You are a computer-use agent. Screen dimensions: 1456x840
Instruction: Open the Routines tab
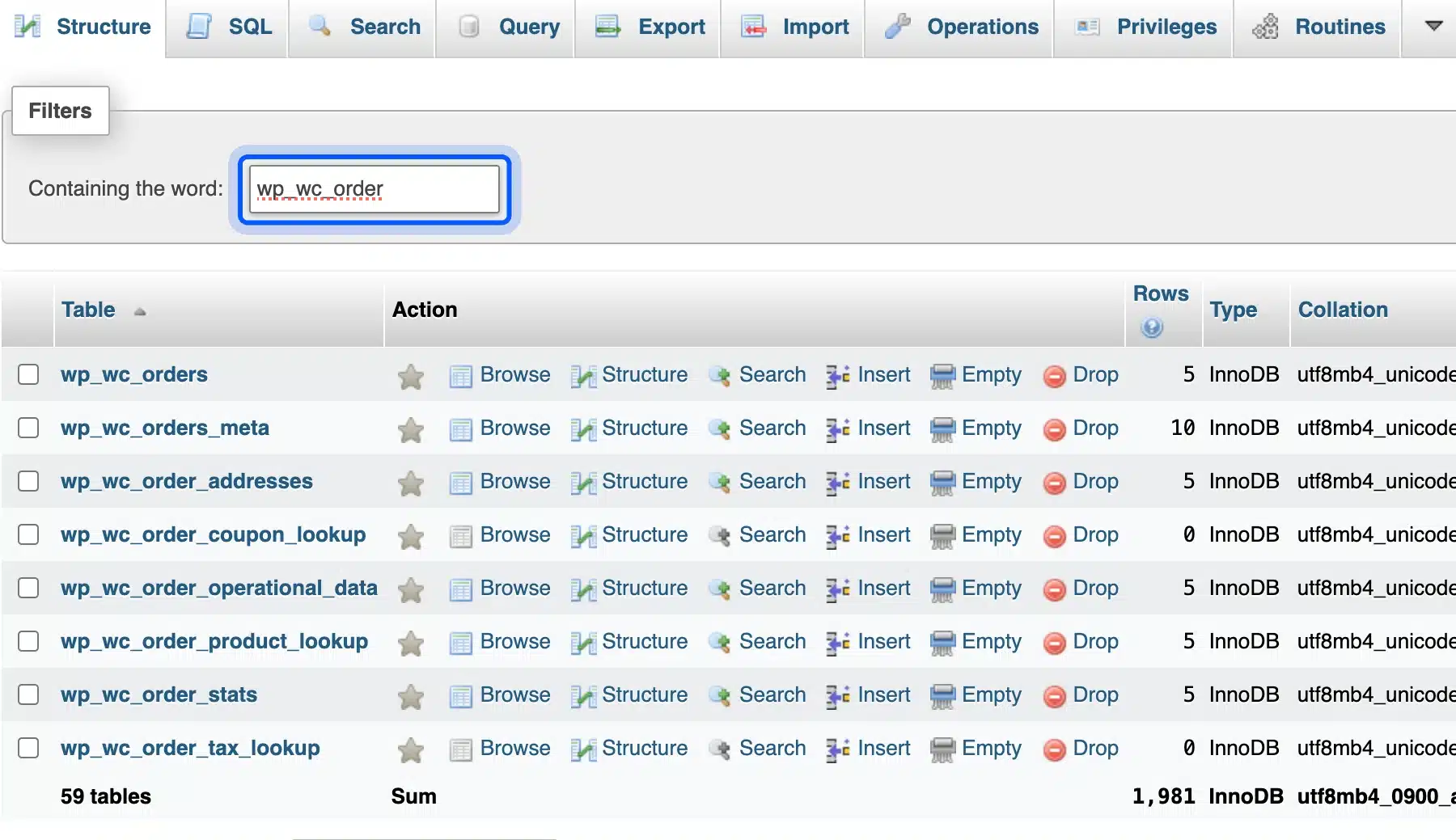pos(1317,27)
